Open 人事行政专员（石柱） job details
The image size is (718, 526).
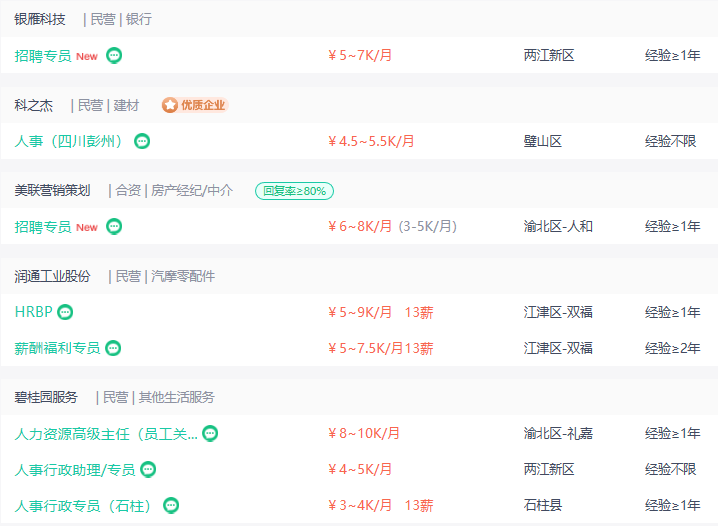(x=83, y=505)
